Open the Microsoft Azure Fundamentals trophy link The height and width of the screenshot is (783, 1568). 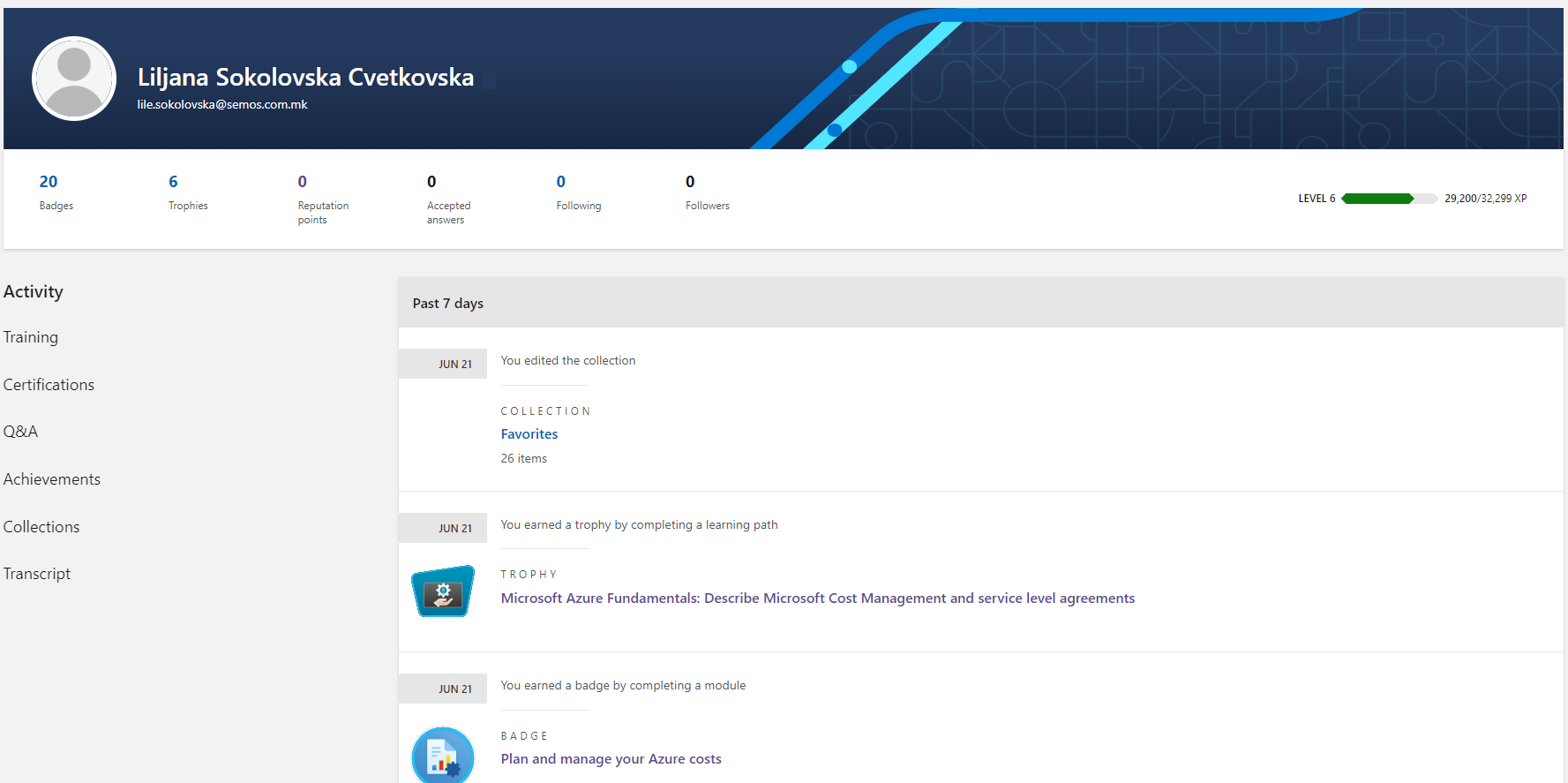coord(818,599)
